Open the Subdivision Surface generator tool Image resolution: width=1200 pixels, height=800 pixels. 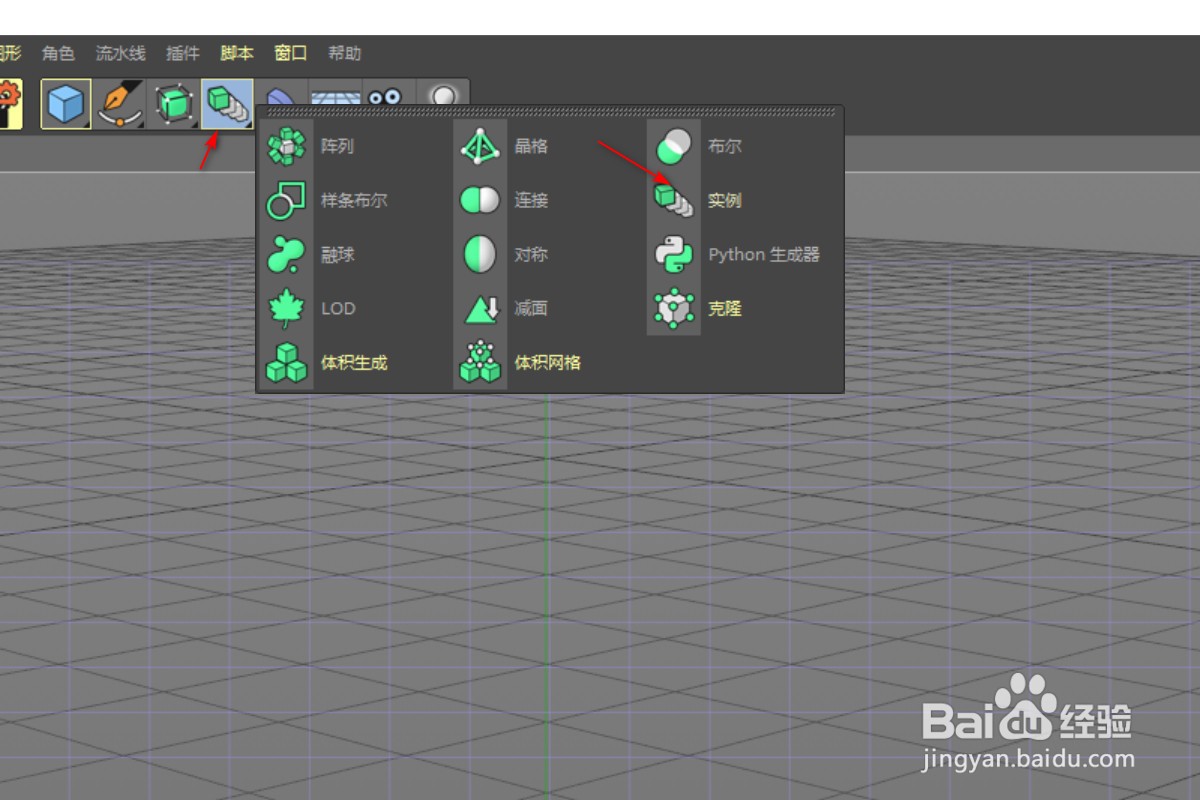(x=174, y=104)
